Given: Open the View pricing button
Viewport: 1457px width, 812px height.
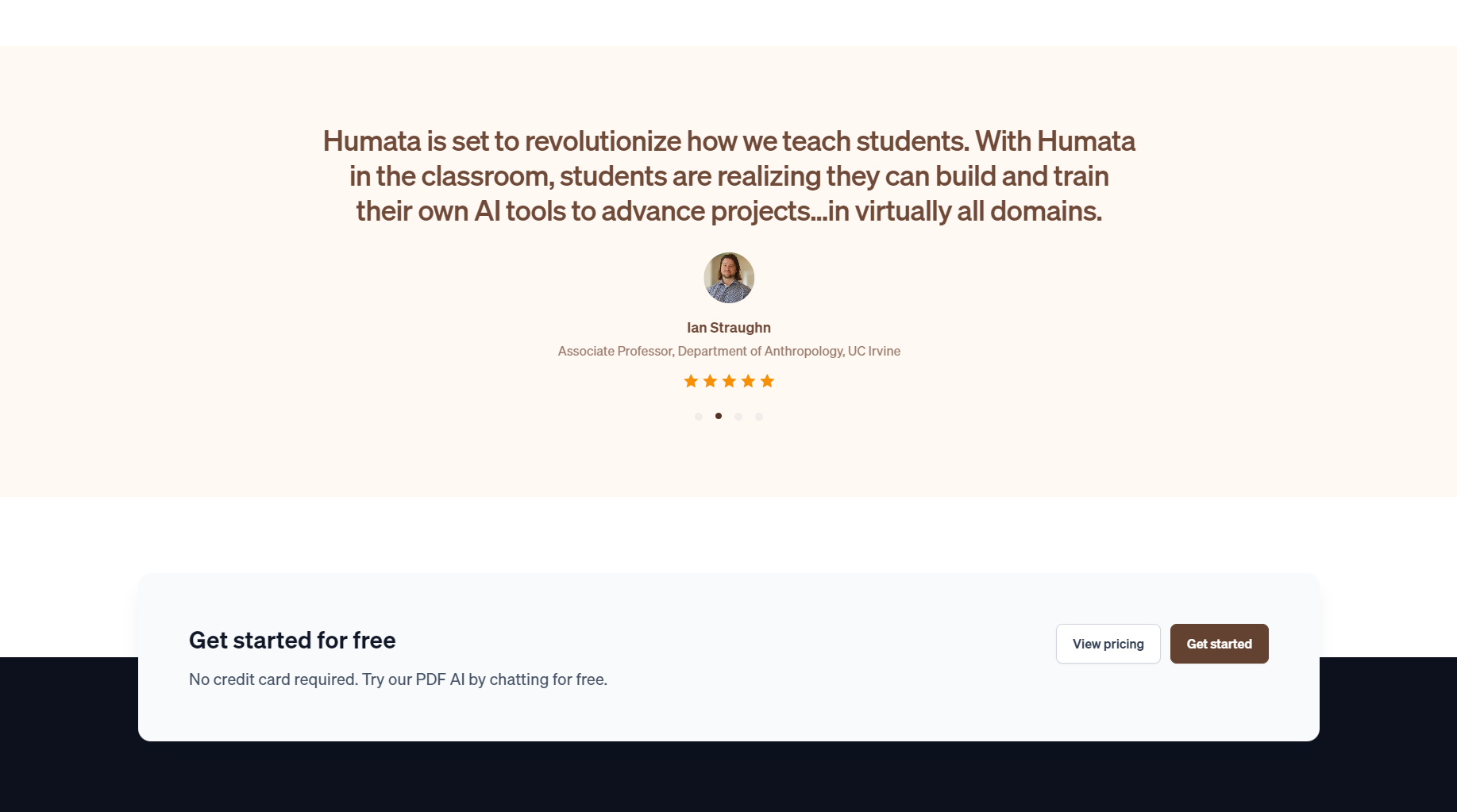Looking at the screenshot, I should [1108, 644].
